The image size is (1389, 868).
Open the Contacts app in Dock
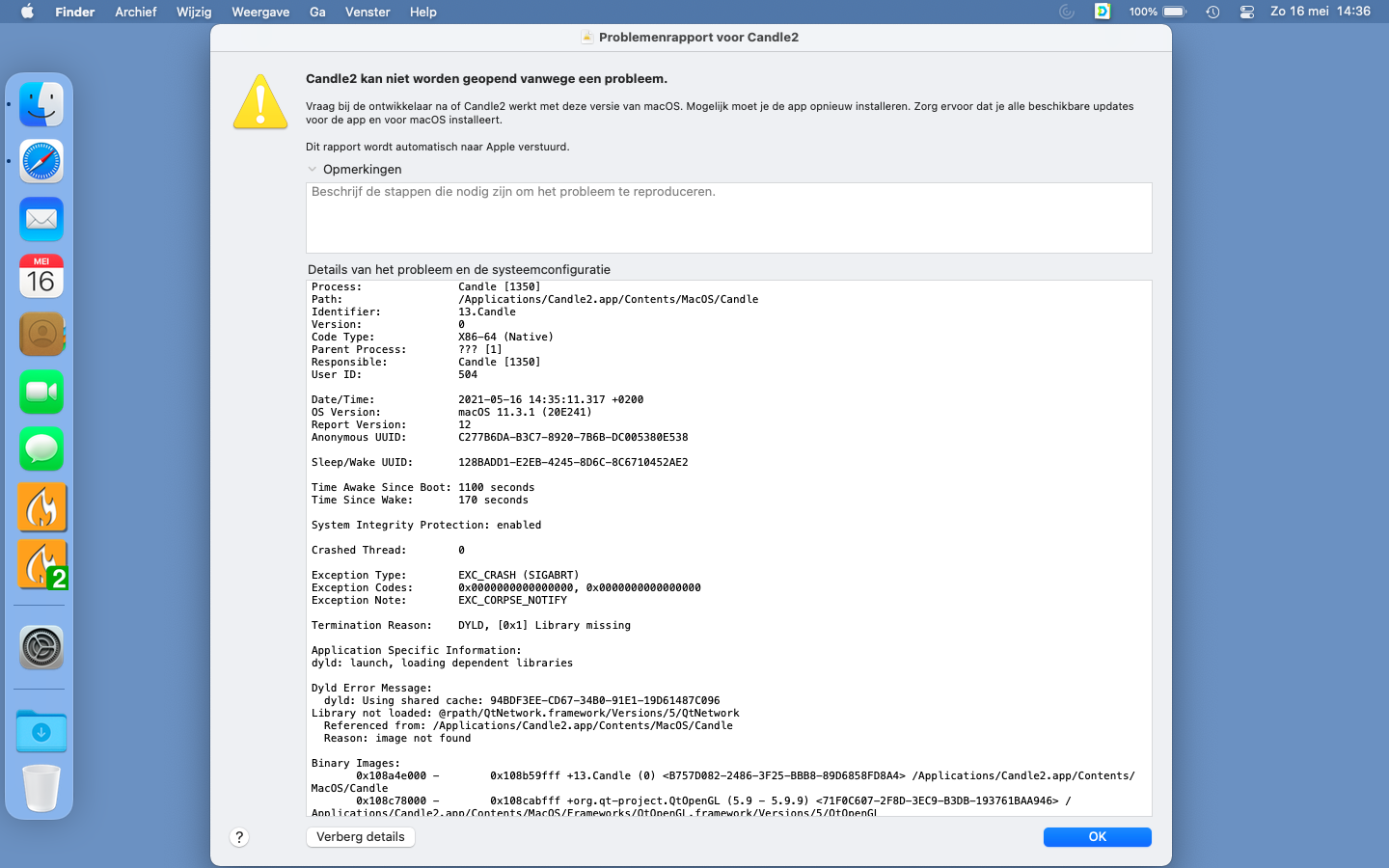pyautogui.click(x=41, y=334)
